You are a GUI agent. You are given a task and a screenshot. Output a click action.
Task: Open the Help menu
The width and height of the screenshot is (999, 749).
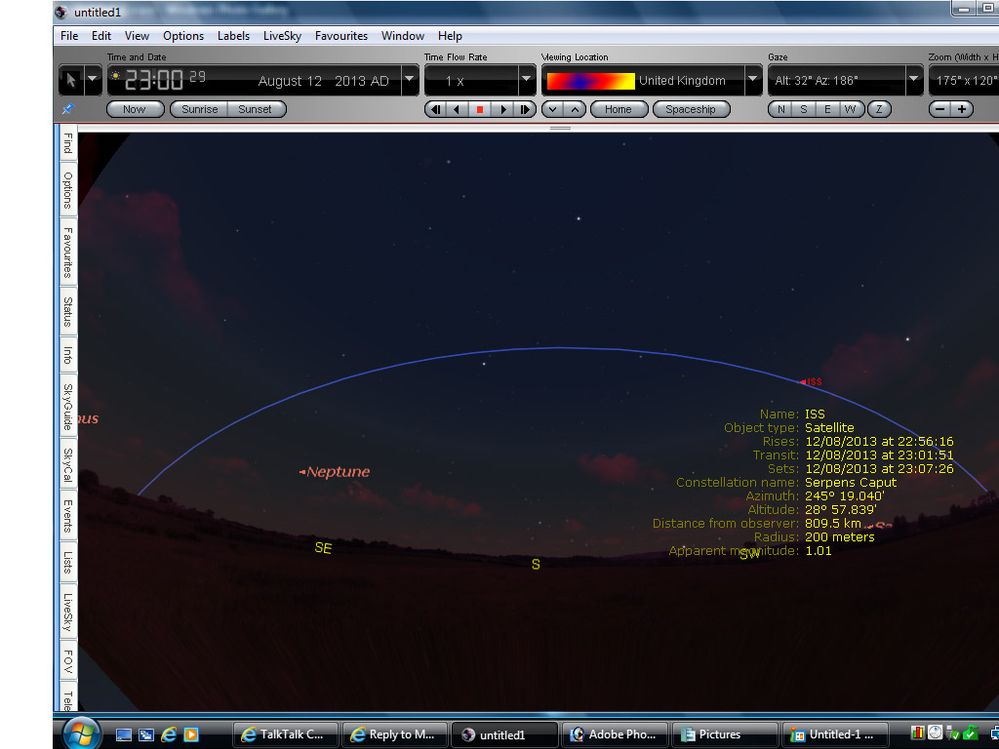(450, 36)
